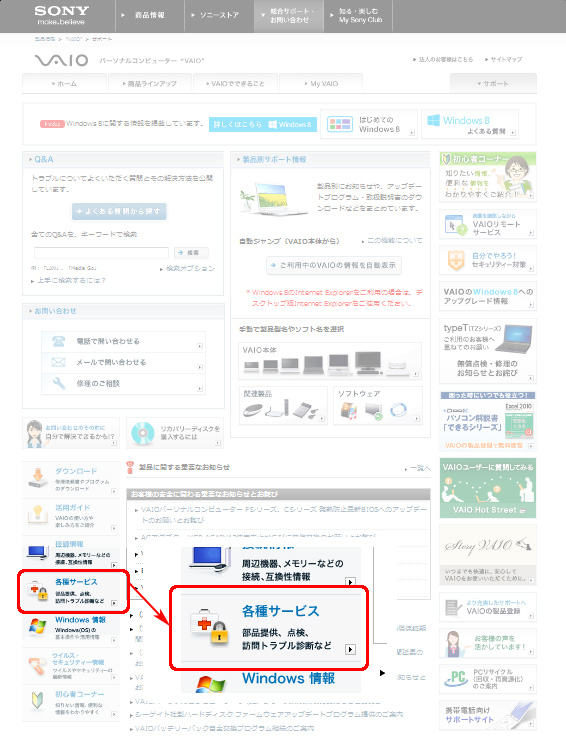Open VAIOのWindows 8へのアップグレード情報 banner
This screenshot has height=736, width=566.
tap(488, 296)
